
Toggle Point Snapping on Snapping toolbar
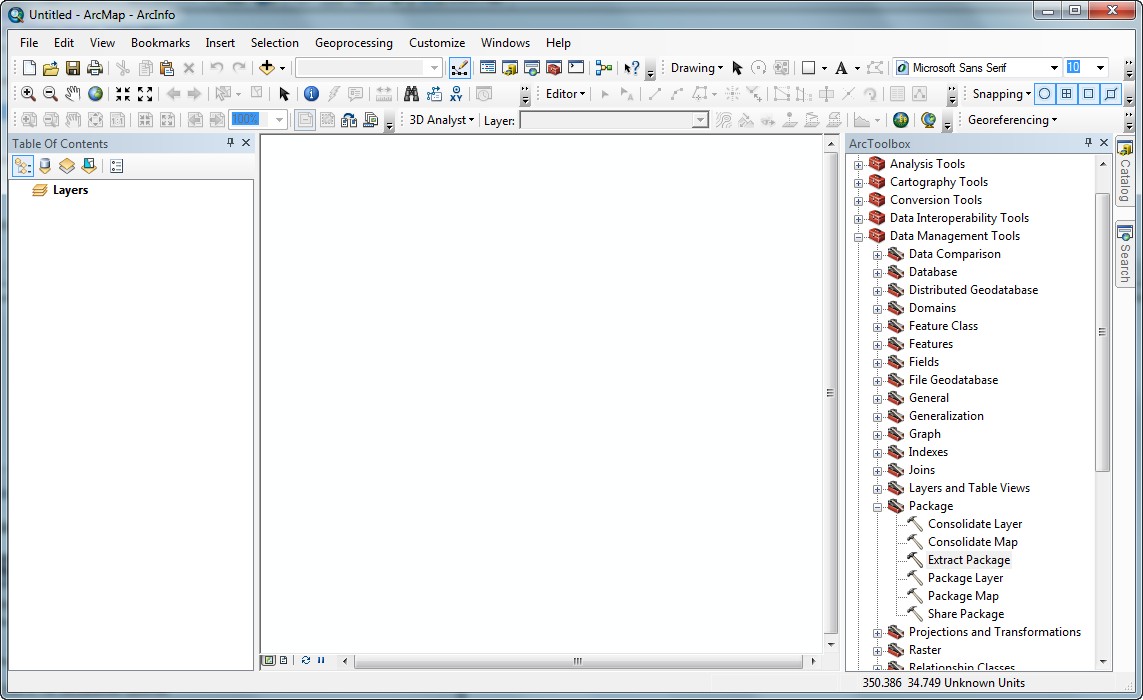(x=1044, y=94)
